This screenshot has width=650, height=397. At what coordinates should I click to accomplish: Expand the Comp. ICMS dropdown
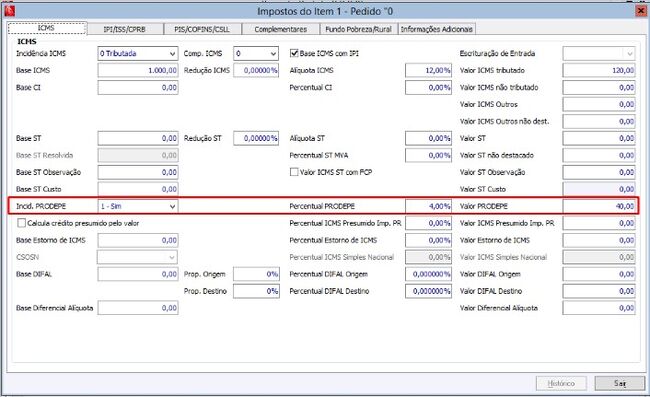(256, 53)
